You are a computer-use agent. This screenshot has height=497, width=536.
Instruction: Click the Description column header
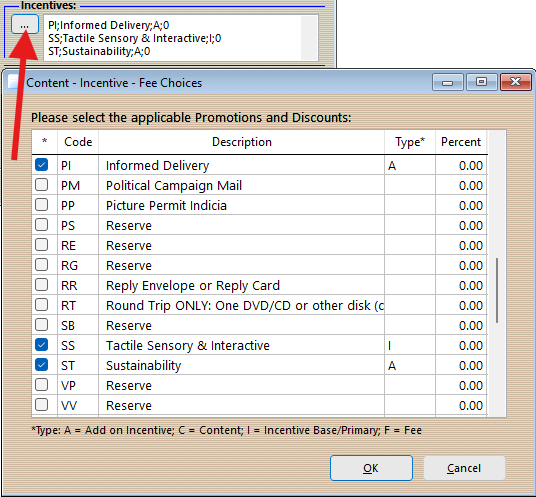242,142
